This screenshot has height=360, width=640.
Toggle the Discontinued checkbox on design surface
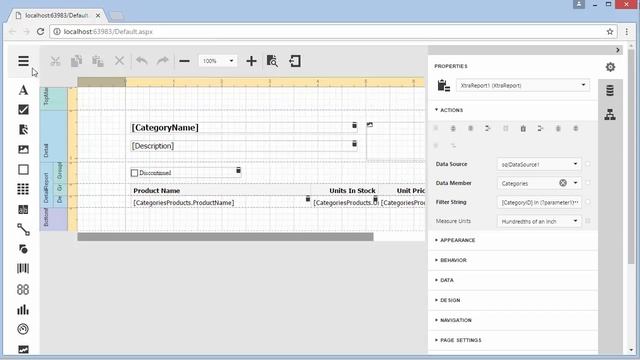(x=134, y=173)
